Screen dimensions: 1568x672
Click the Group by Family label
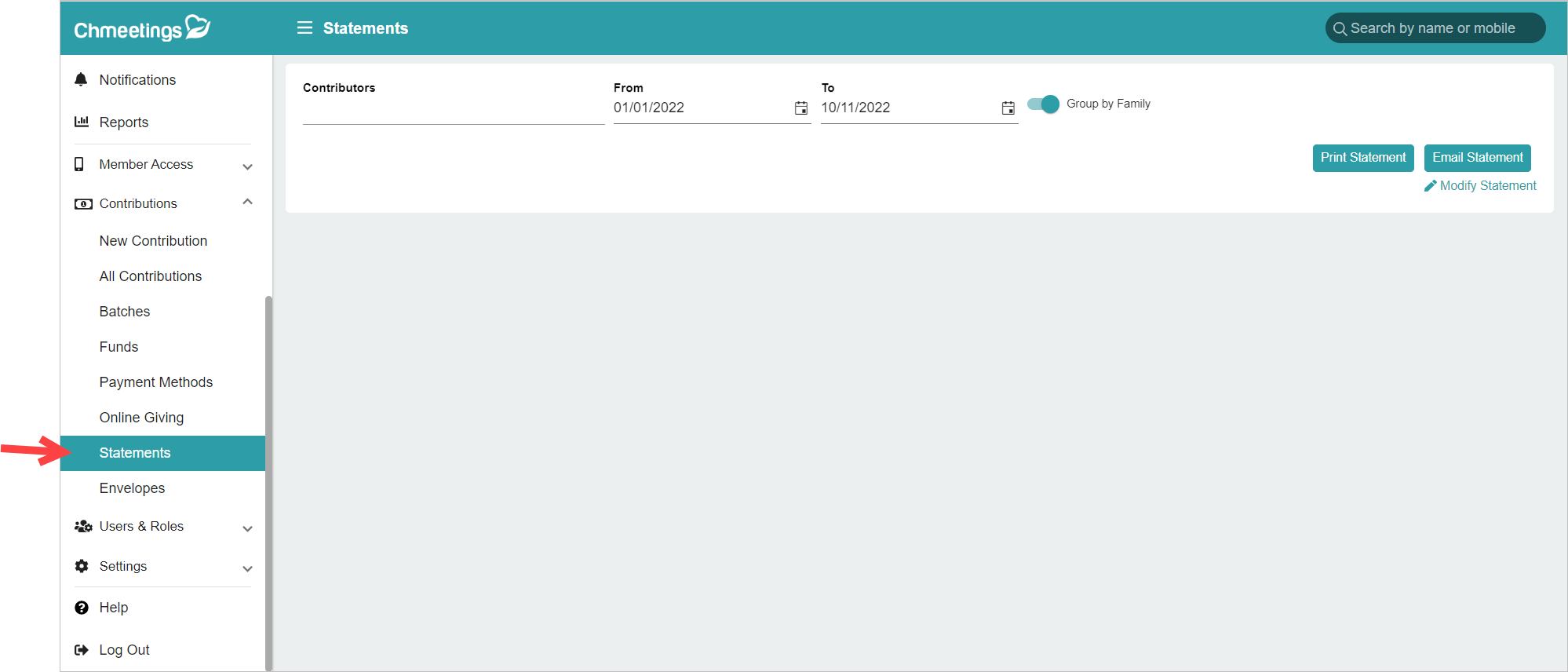click(1108, 104)
